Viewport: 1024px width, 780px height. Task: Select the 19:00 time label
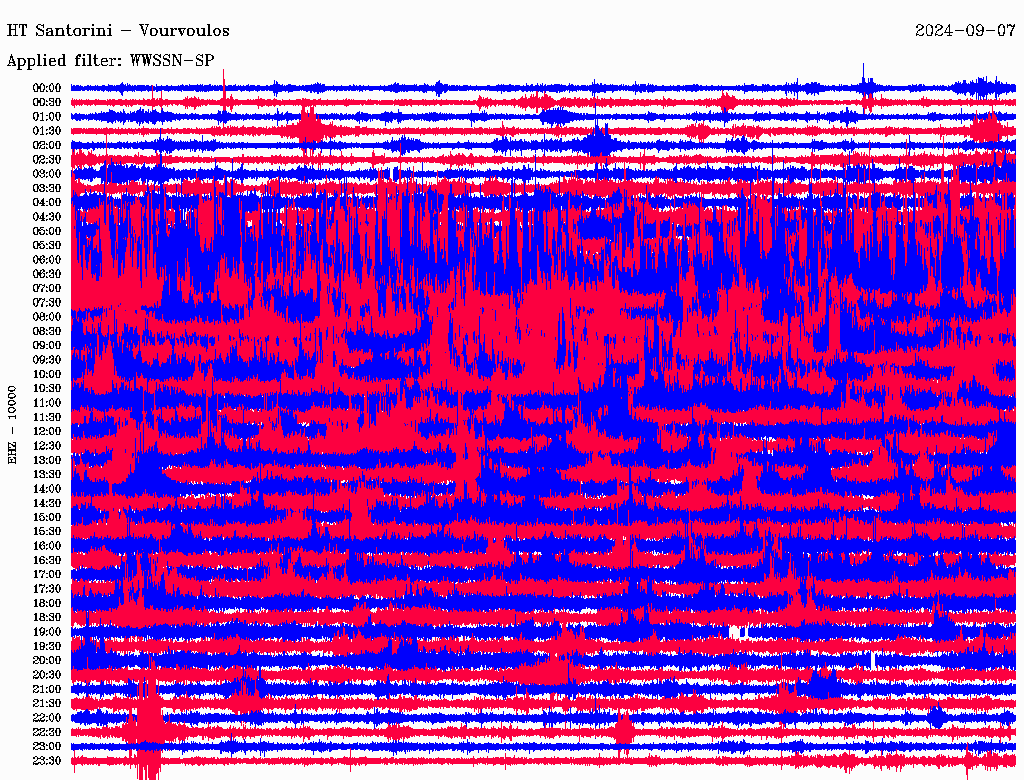click(47, 632)
